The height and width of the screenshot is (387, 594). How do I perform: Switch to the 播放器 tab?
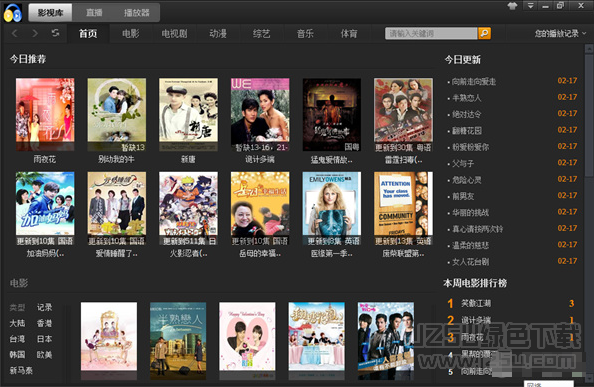(x=137, y=13)
